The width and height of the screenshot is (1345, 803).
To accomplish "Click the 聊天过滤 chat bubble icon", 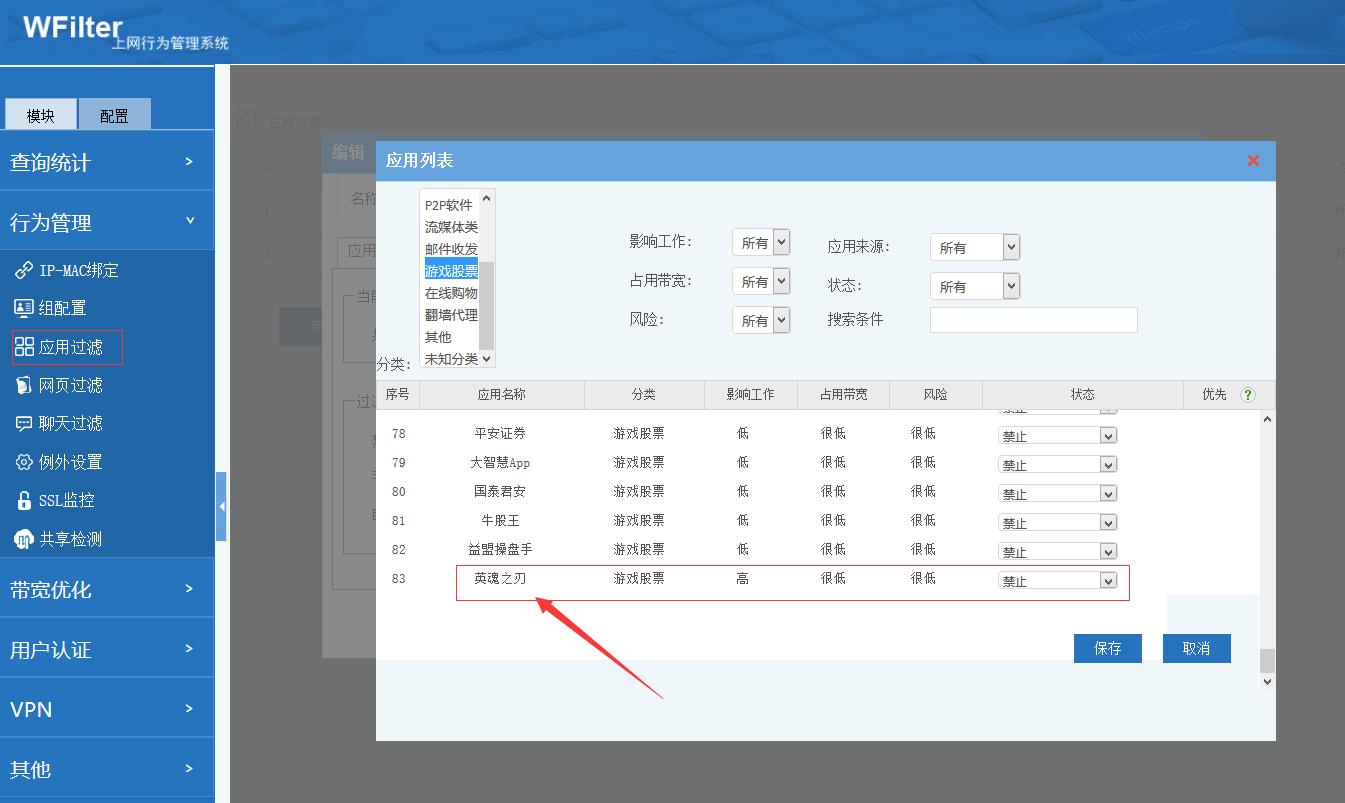I will [24, 423].
